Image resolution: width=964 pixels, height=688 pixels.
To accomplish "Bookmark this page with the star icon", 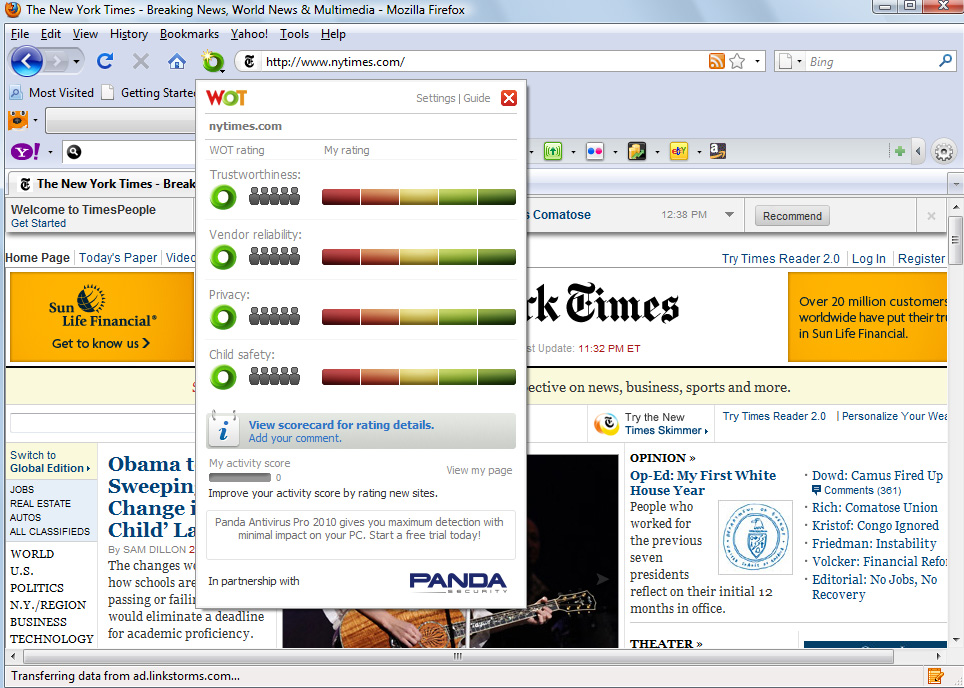I will tap(737, 61).
